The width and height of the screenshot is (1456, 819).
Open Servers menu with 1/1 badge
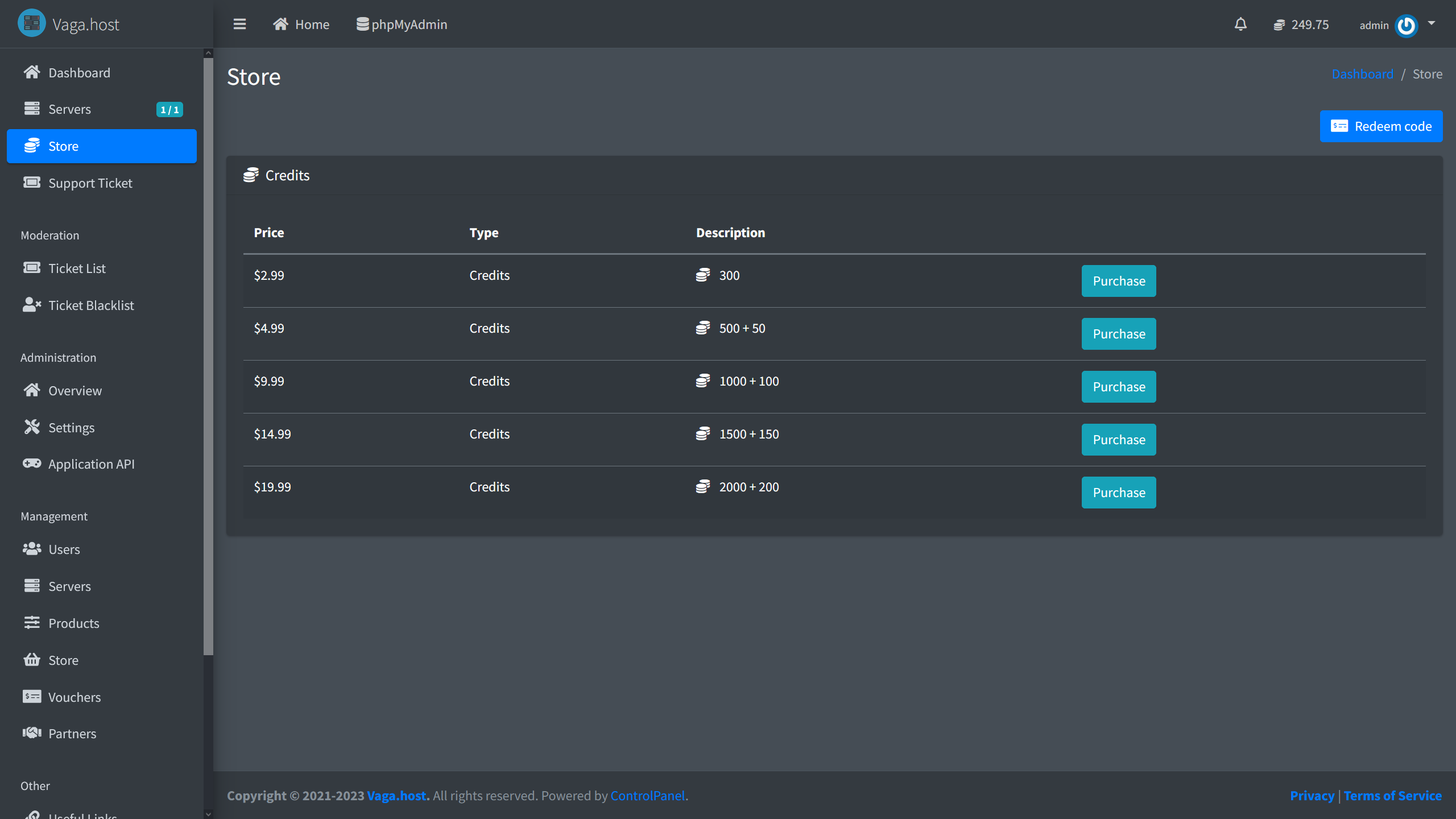click(x=69, y=109)
